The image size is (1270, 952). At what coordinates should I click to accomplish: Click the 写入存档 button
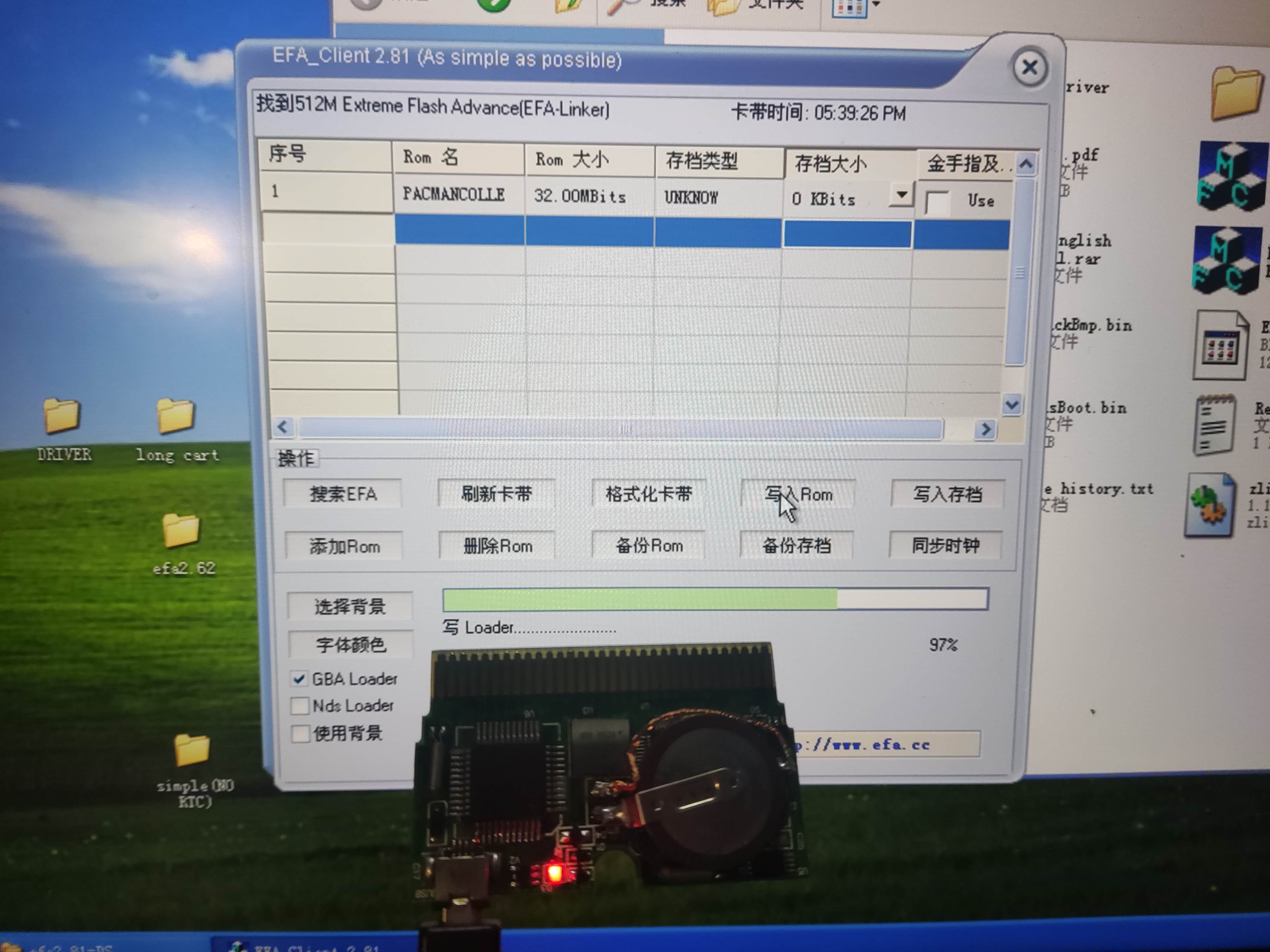click(947, 494)
